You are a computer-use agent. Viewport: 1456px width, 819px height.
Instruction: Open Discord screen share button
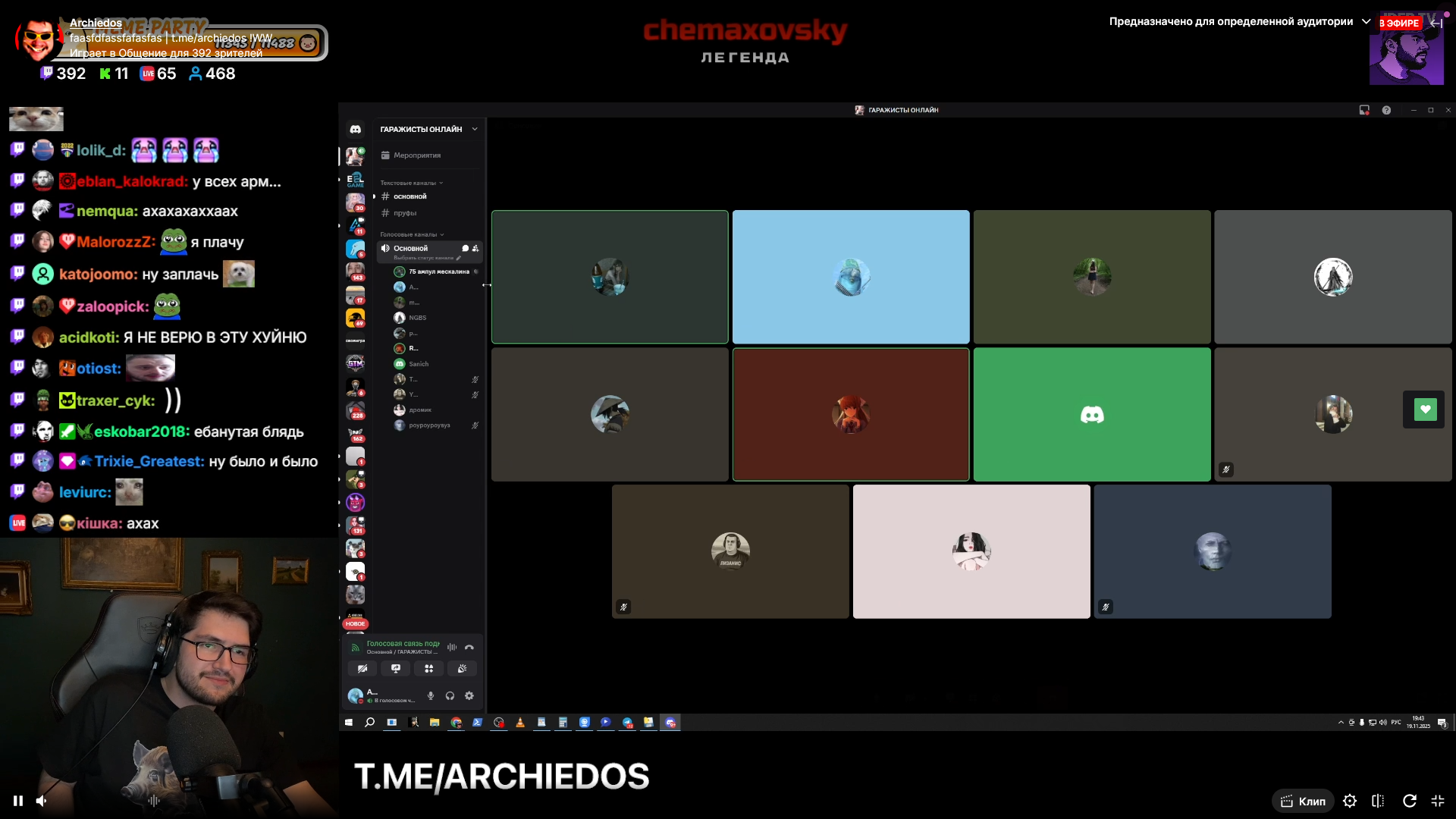coord(396,669)
